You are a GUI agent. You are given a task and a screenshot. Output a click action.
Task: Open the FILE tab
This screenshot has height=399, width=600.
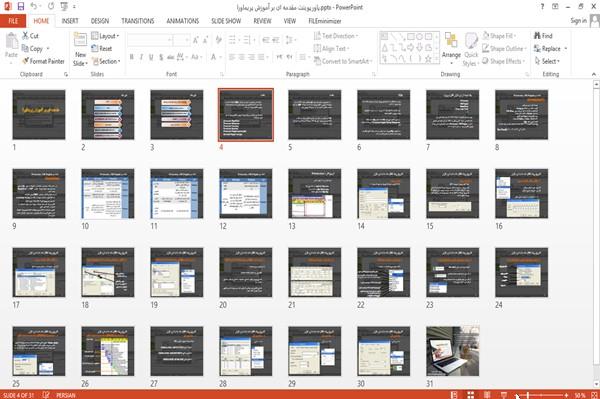click(x=13, y=21)
